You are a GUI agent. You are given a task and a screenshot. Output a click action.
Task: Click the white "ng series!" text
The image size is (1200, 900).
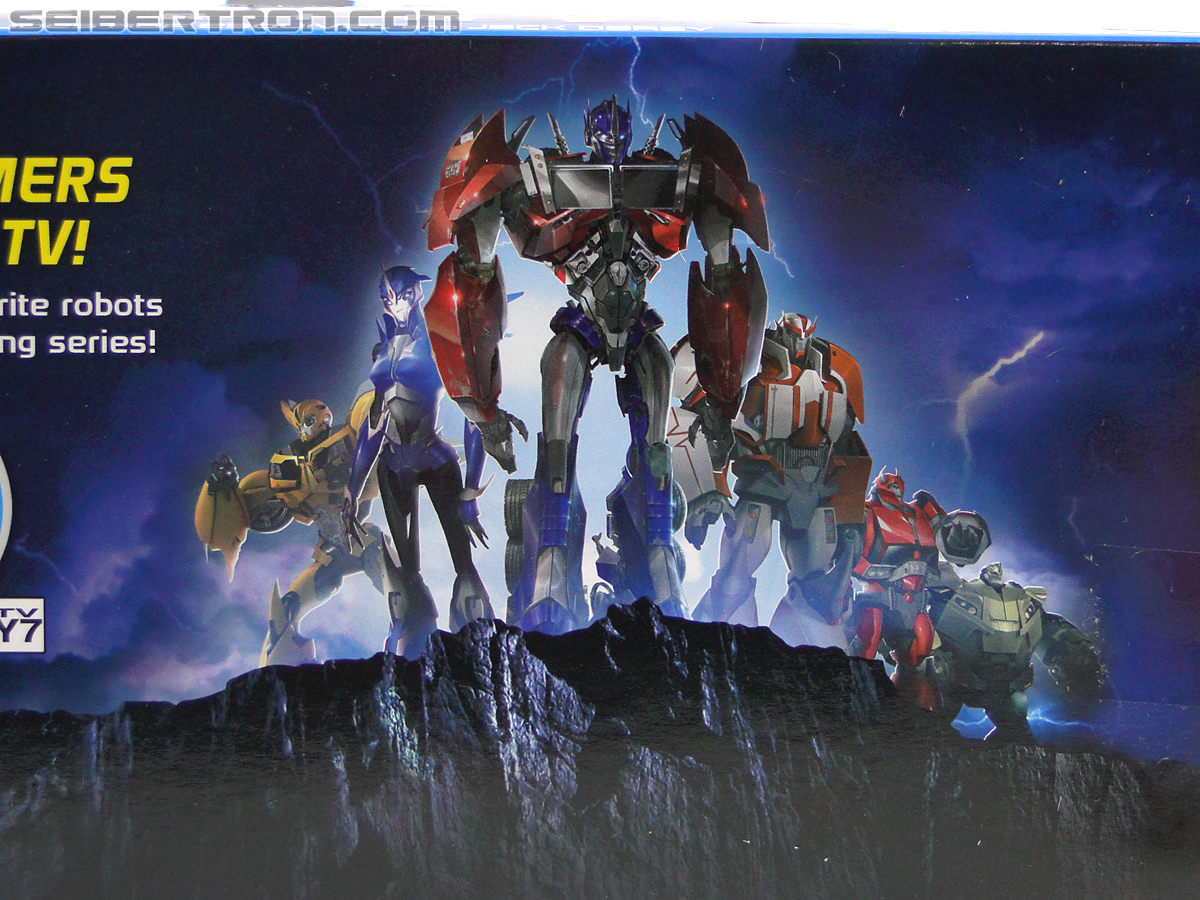click(78, 342)
